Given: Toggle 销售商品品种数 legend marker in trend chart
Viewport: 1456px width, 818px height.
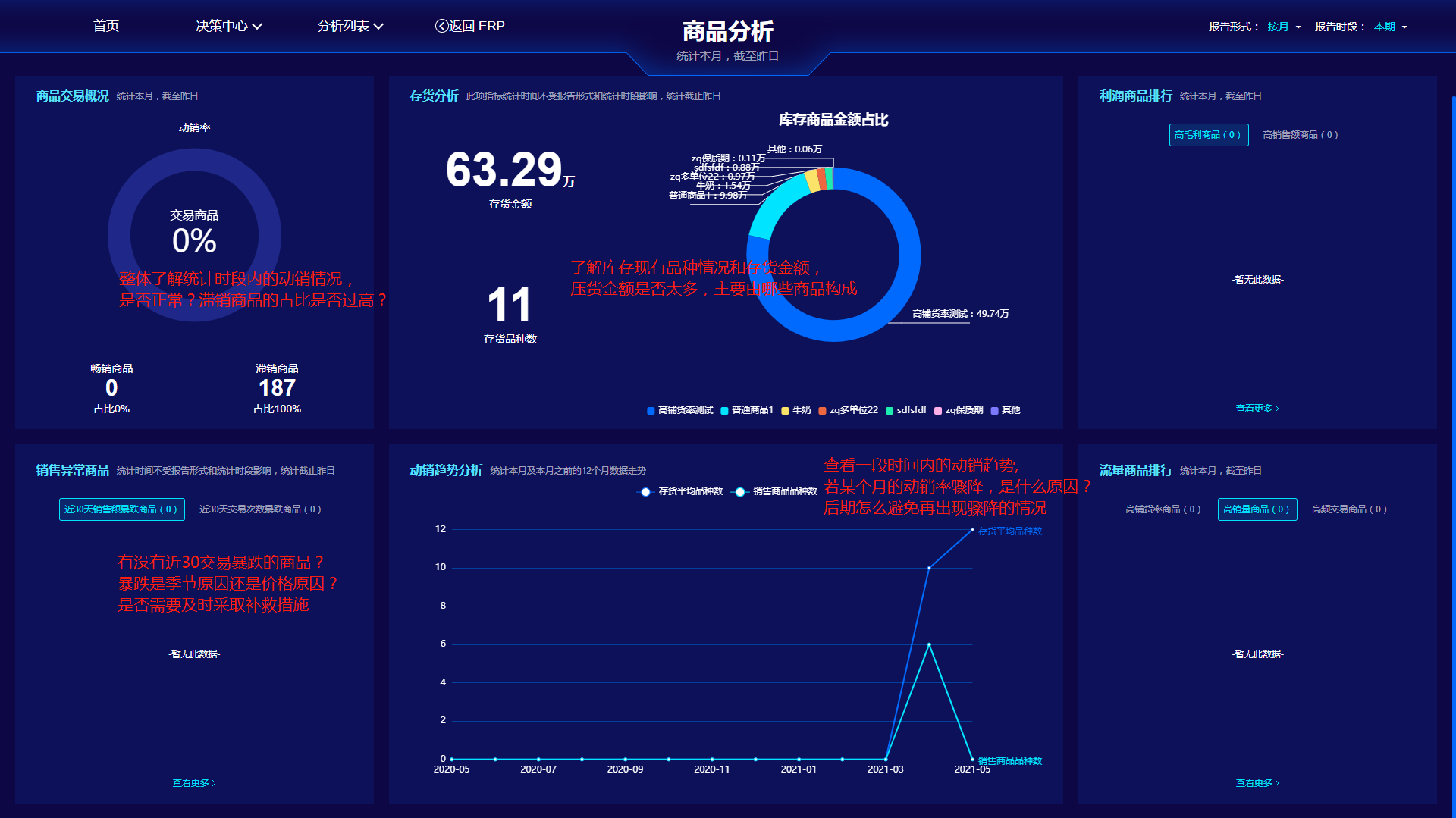Looking at the screenshot, I should tap(739, 492).
